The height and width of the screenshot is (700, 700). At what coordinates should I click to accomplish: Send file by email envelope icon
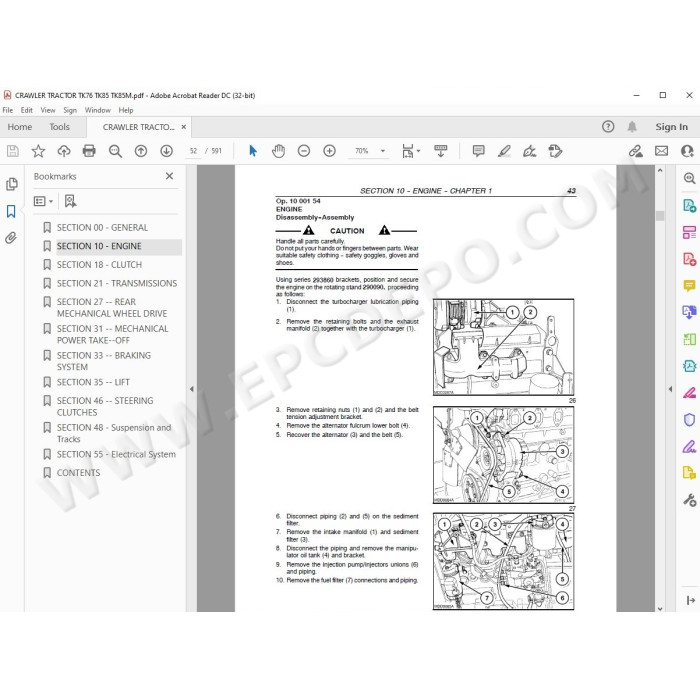point(662,151)
